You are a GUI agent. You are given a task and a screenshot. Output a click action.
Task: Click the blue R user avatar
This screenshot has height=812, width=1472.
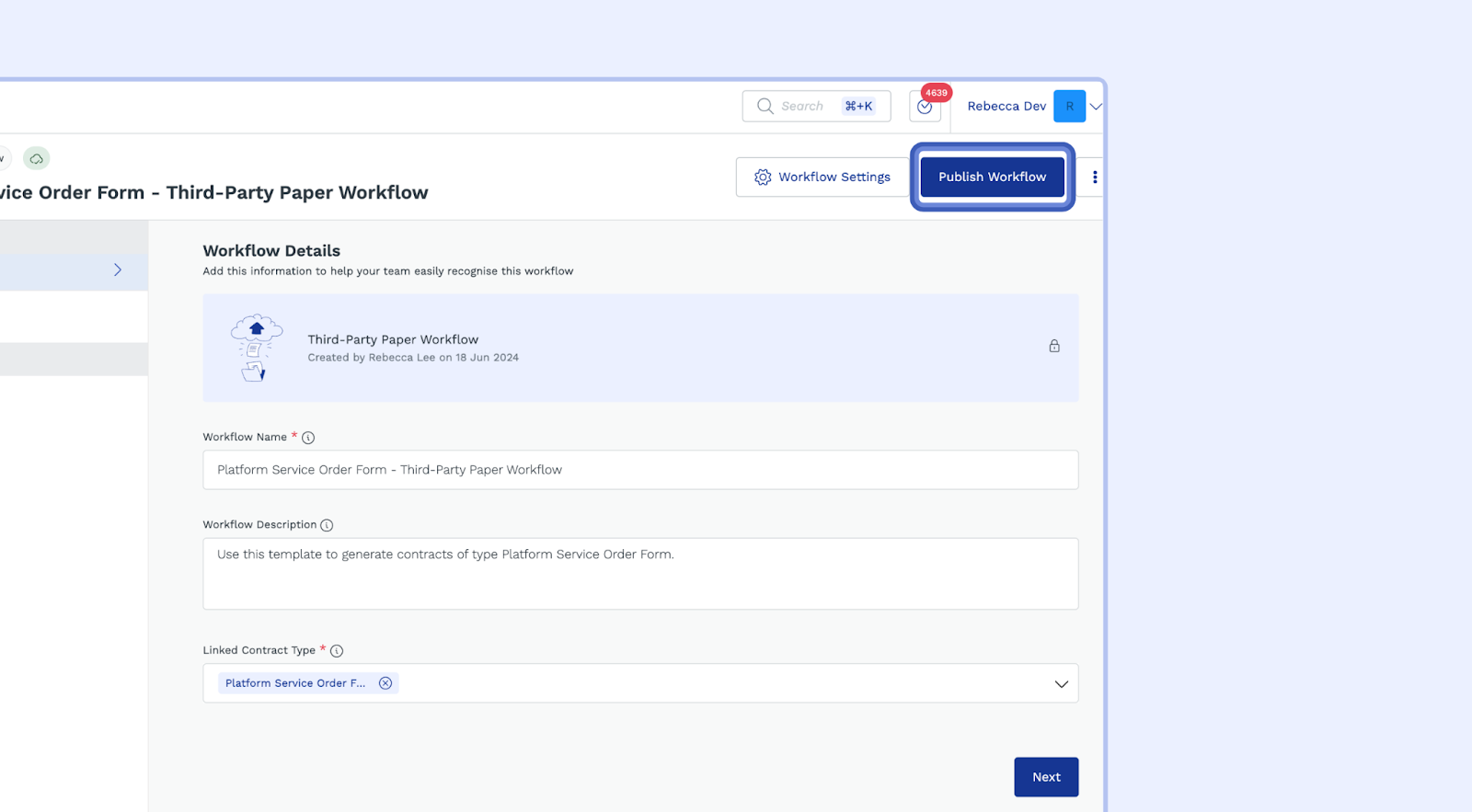(1069, 107)
